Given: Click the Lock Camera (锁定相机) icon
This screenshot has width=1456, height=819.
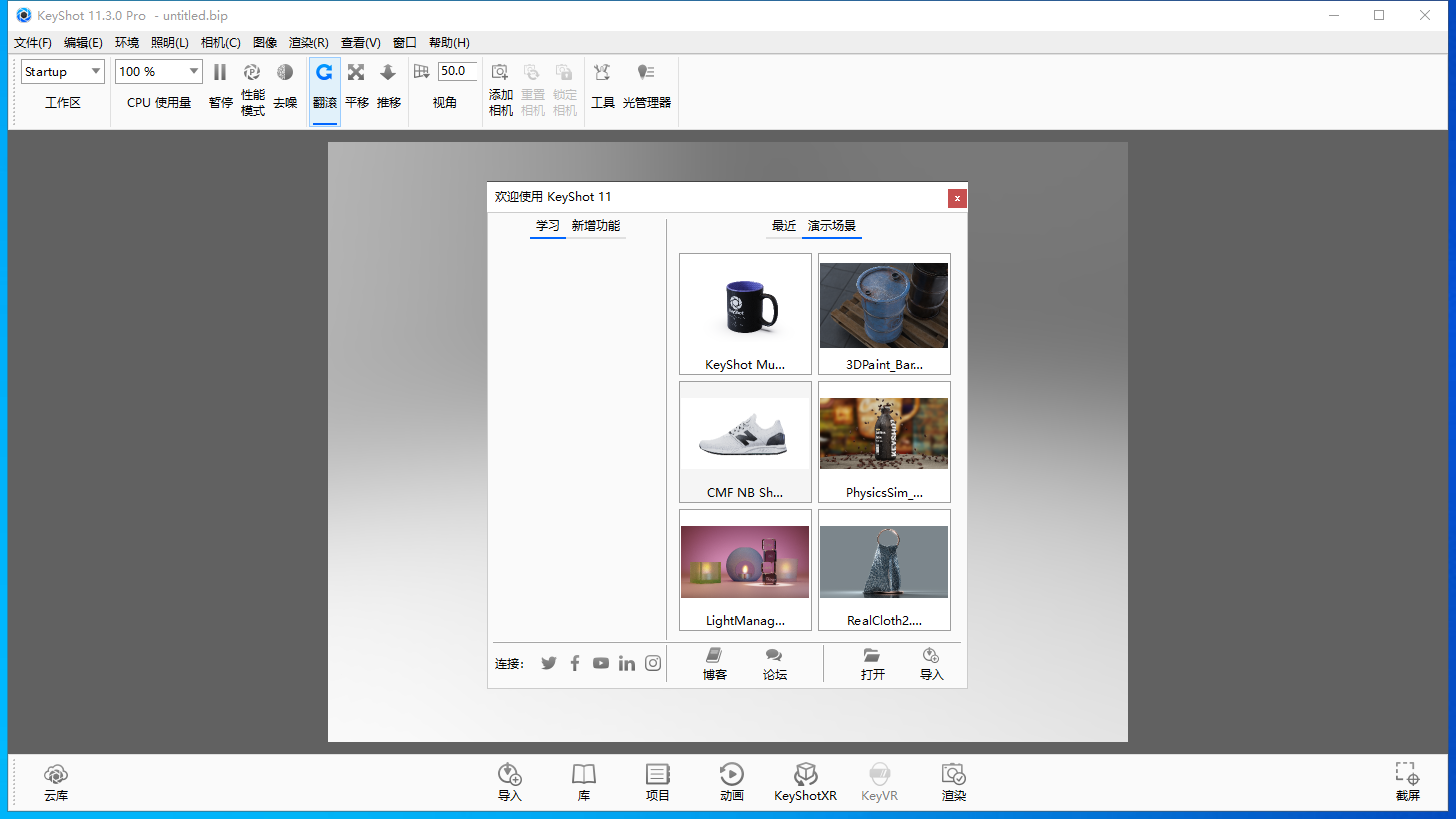Looking at the screenshot, I should pos(564,72).
